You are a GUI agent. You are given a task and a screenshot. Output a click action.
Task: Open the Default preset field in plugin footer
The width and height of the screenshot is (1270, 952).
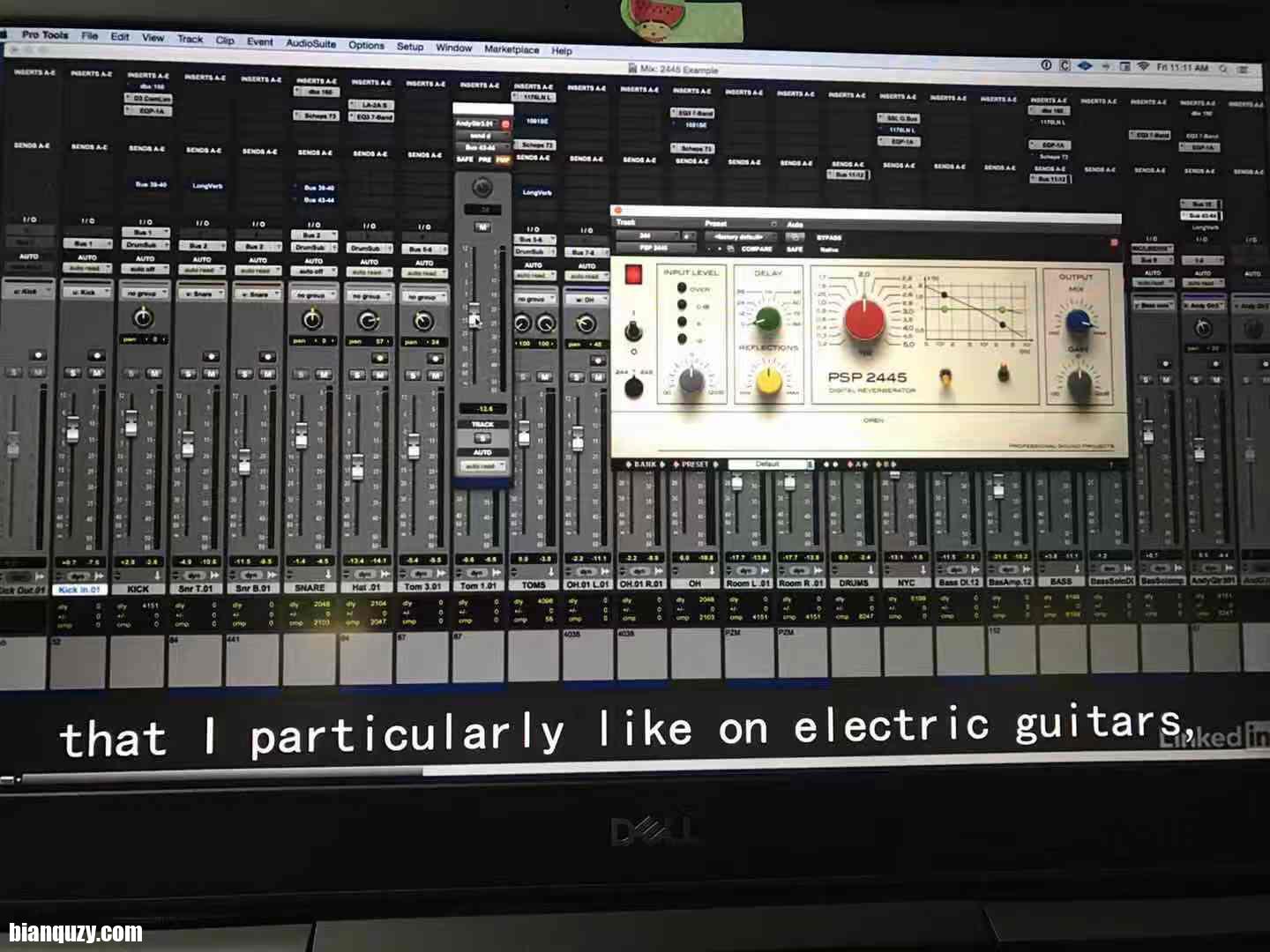(770, 464)
